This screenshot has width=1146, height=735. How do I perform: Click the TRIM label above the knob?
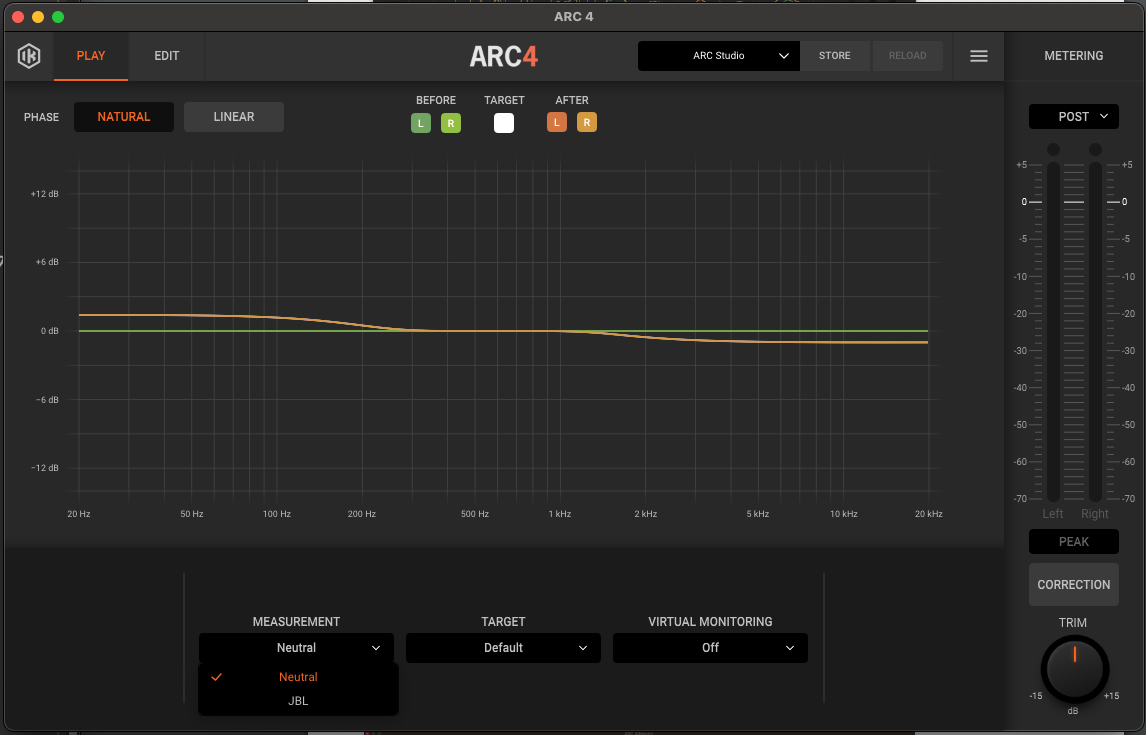tap(1073, 623)
